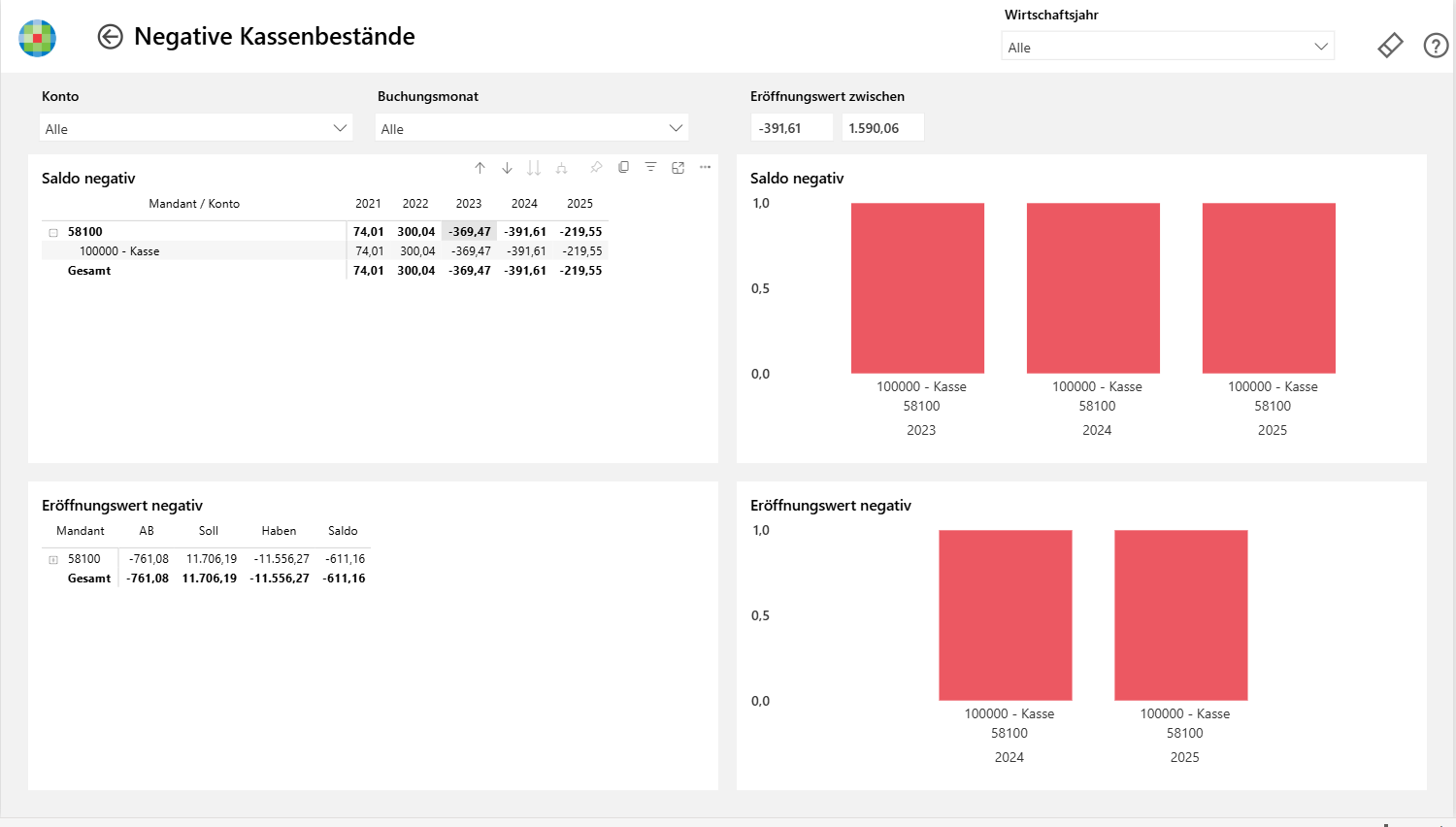Click the 2022 column header in the matrix

point(415,204)
